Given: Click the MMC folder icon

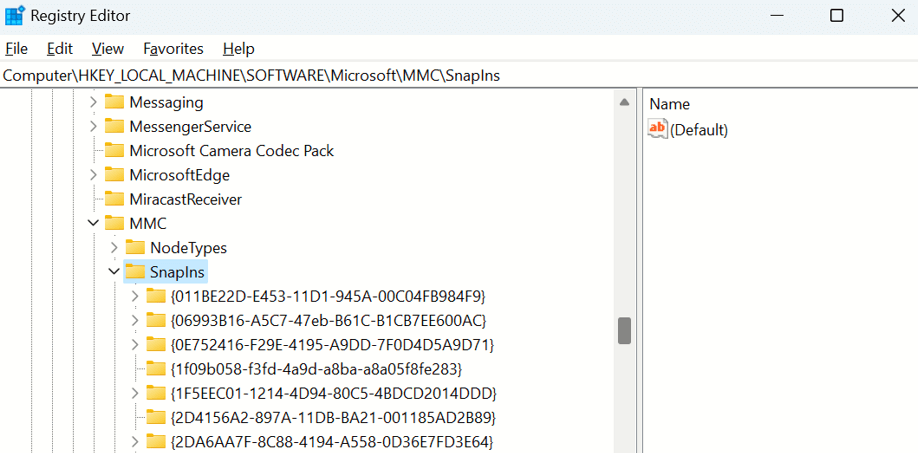Looking at the screenshot, I should pos(114,223).
